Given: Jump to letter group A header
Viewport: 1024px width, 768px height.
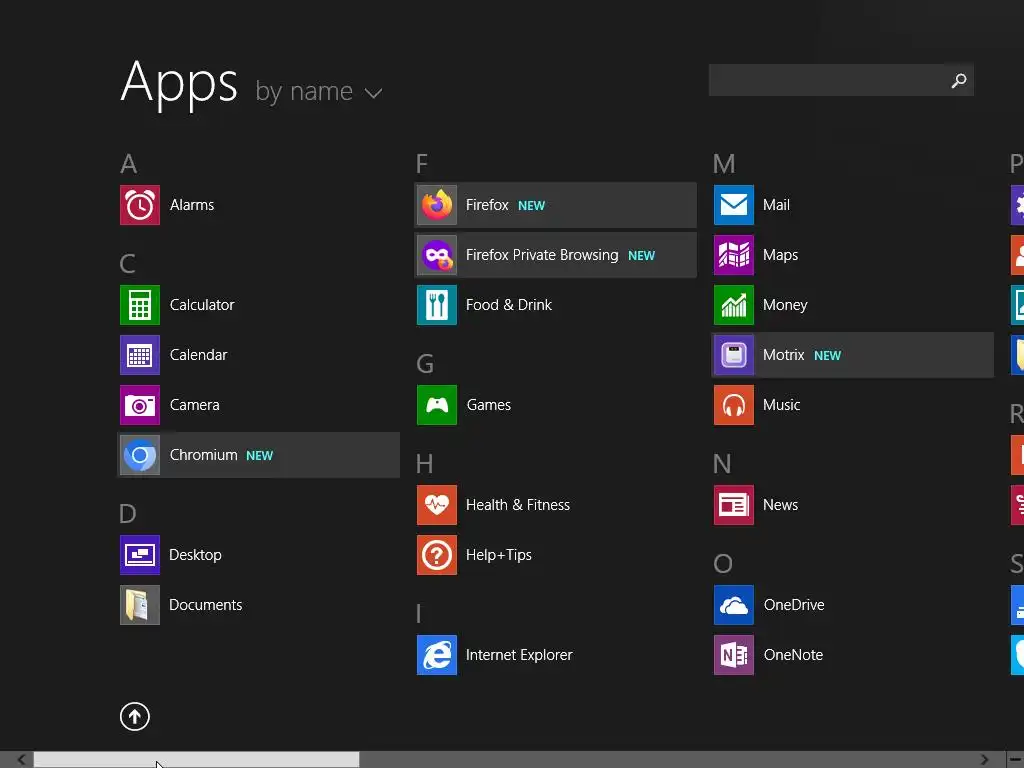Looking at the screenshot, I should click(129, 164).
